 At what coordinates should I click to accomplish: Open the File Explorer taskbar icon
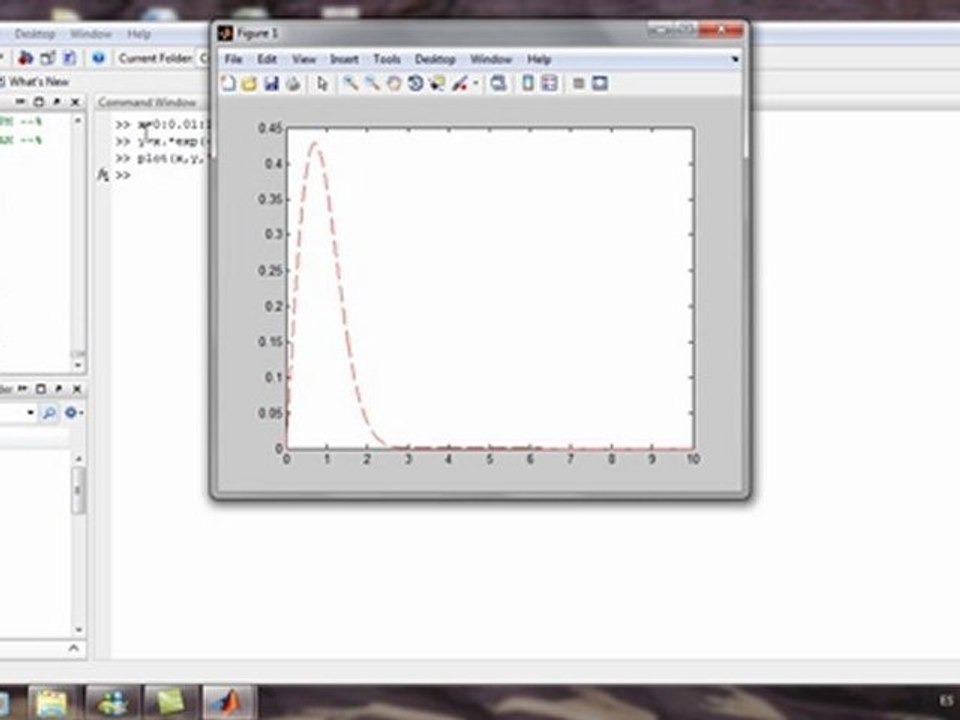[x=51, y=702]
